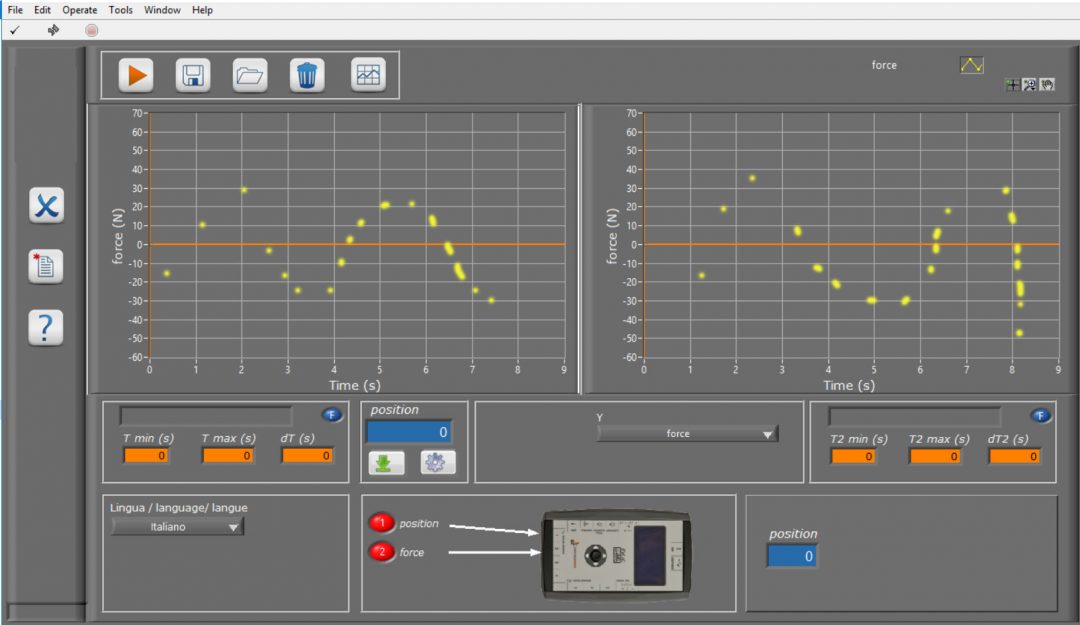Save the measurement using the floppy disk icon
This screenshot has height=625, width=1080.
[193, 75]
